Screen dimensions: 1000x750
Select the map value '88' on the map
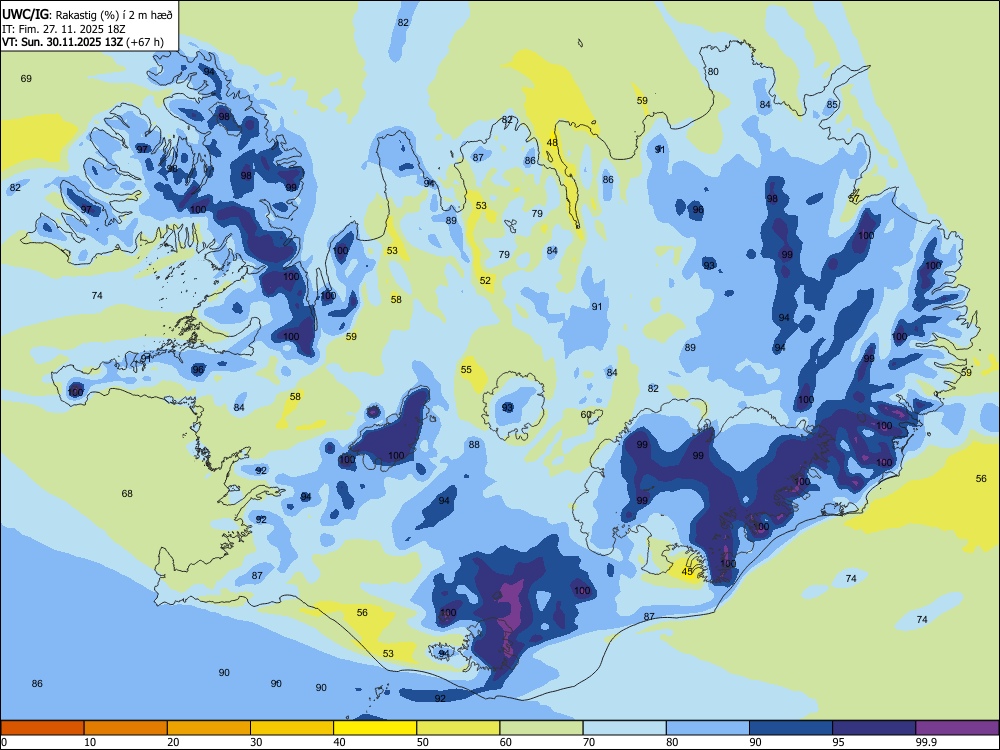[474, 445]
